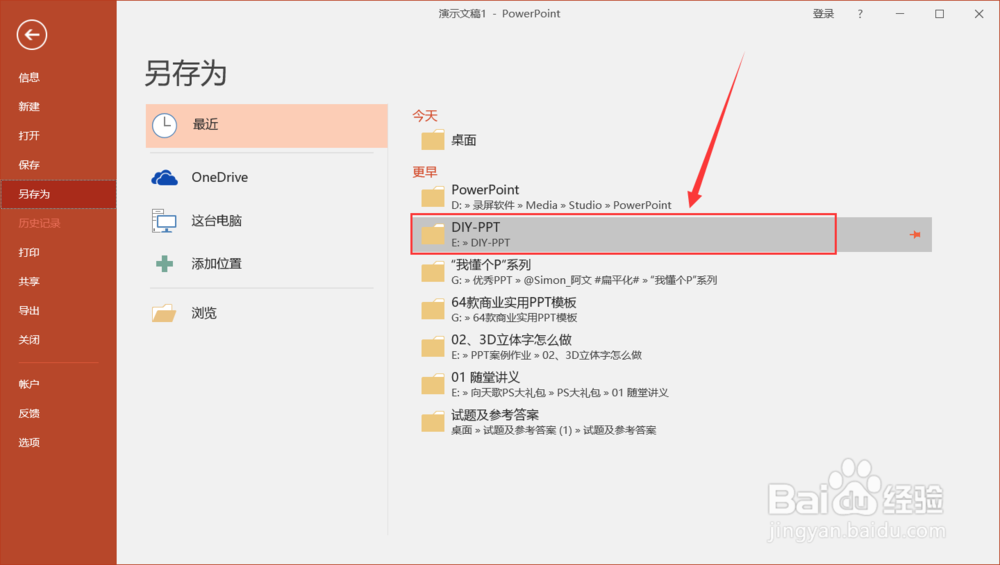Click the clock icon beside 最近
Image resolution: width=1000 pixels, height=565 pixels.
(165, 126)
